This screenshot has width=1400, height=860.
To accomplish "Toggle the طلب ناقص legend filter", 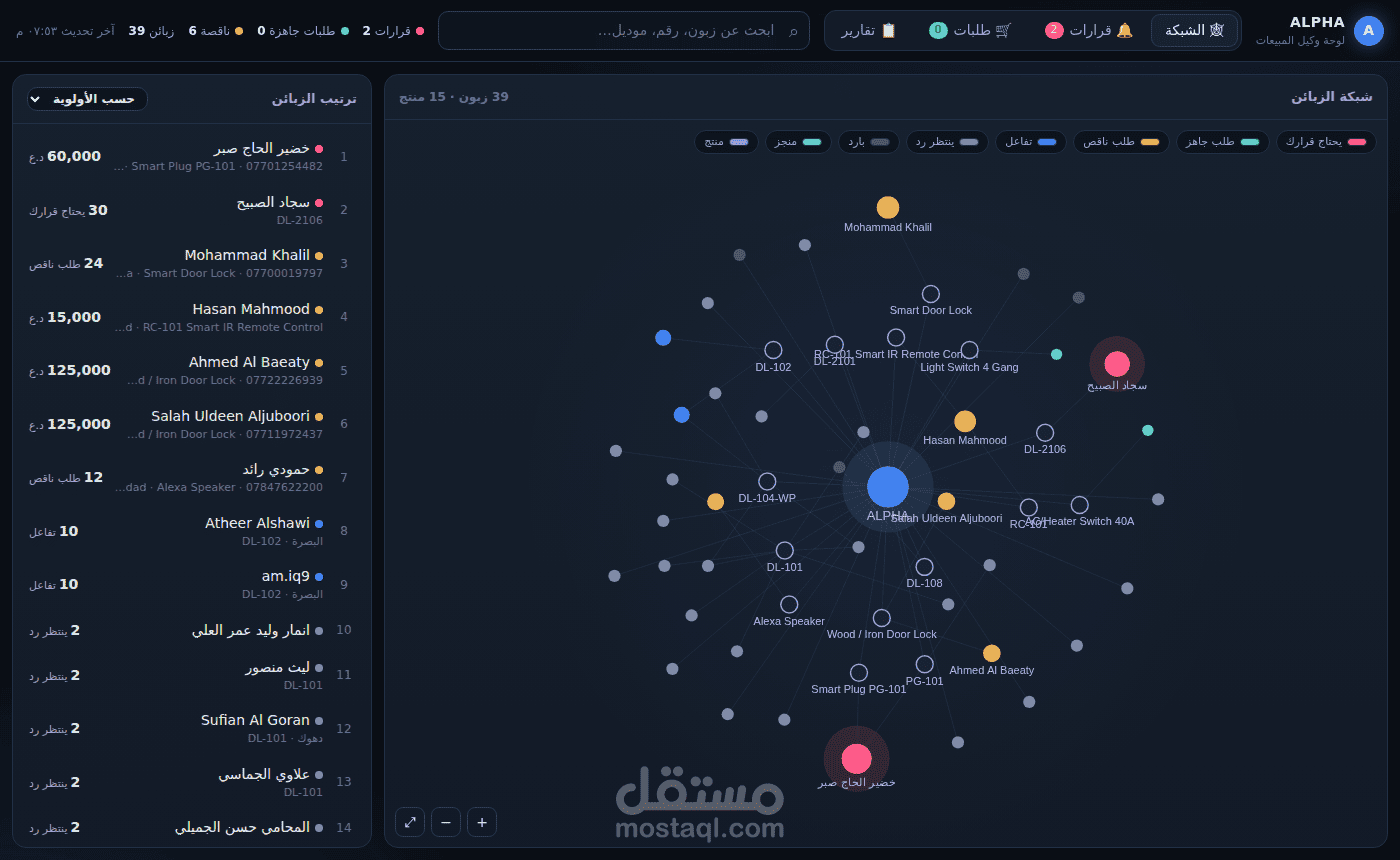I will click(x=1120, y=142).
